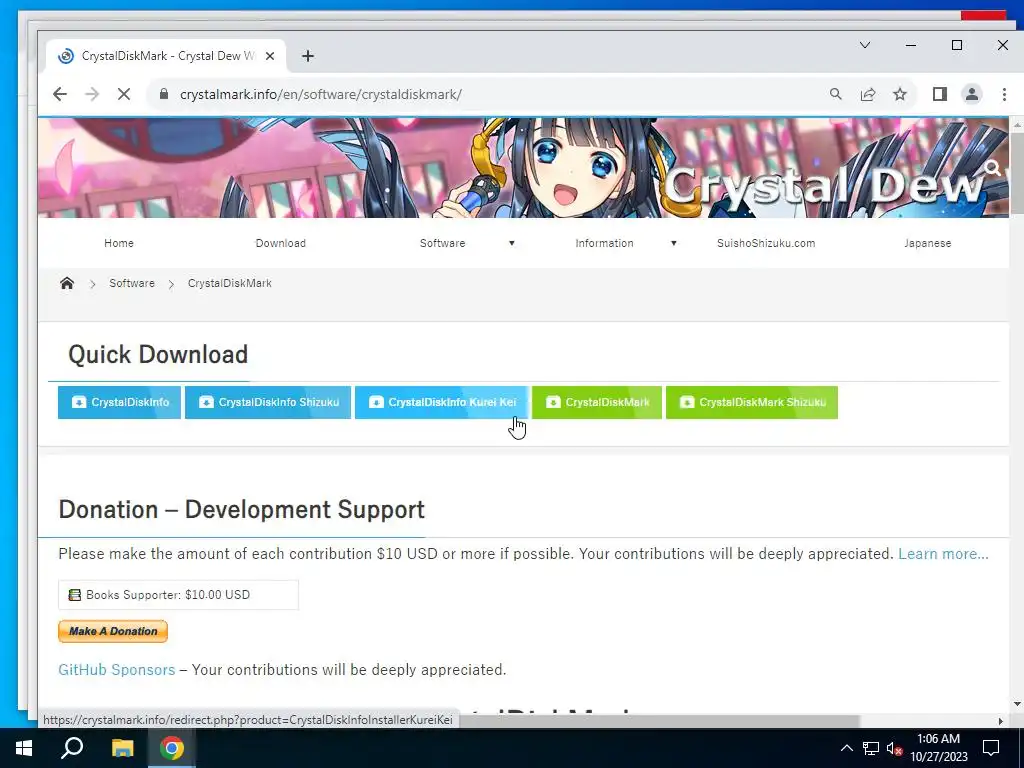
Task: Click Chrome taskbar icon
Action: 172,748
